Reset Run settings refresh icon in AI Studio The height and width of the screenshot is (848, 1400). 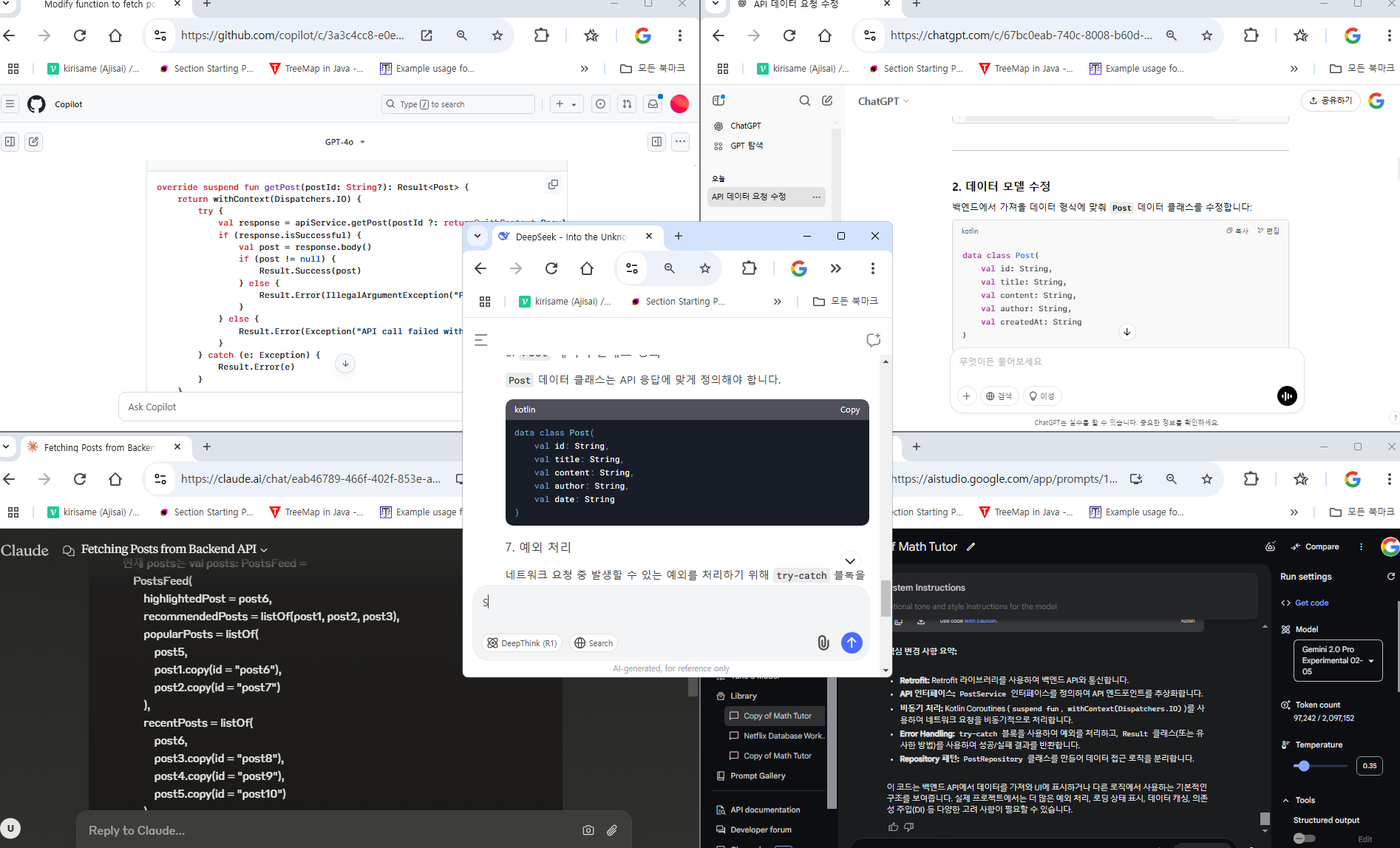1390,577
